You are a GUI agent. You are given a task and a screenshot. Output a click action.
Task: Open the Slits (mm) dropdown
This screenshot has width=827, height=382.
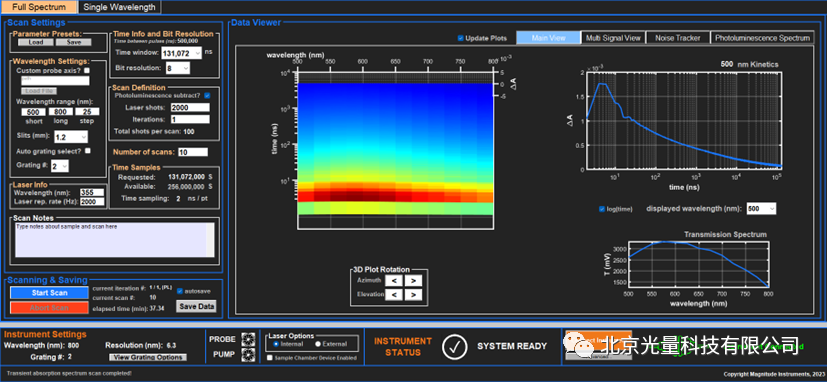point(70,137)
